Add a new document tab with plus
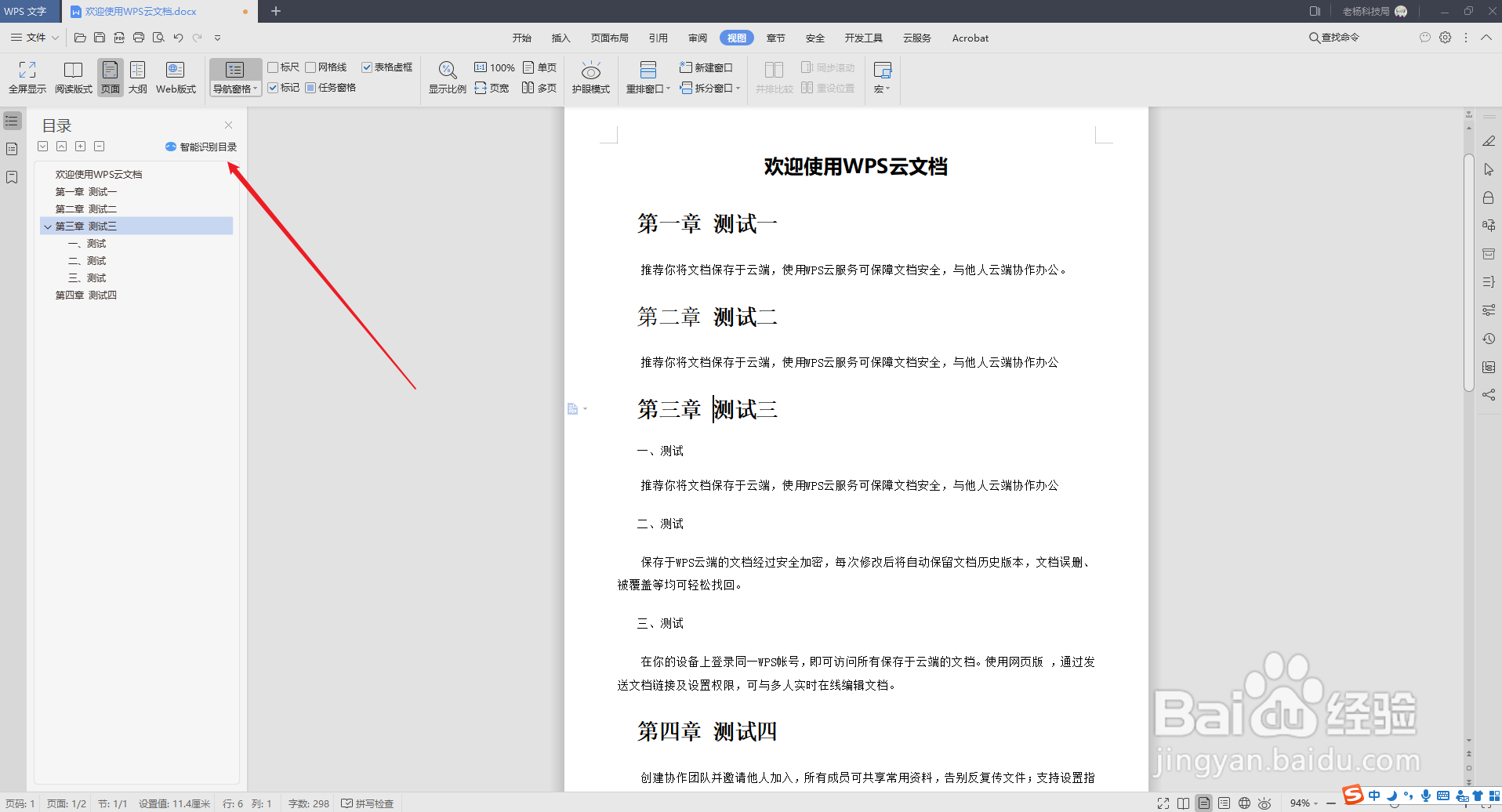Viewport: 1502px width, 812px height. coord(276,11)
